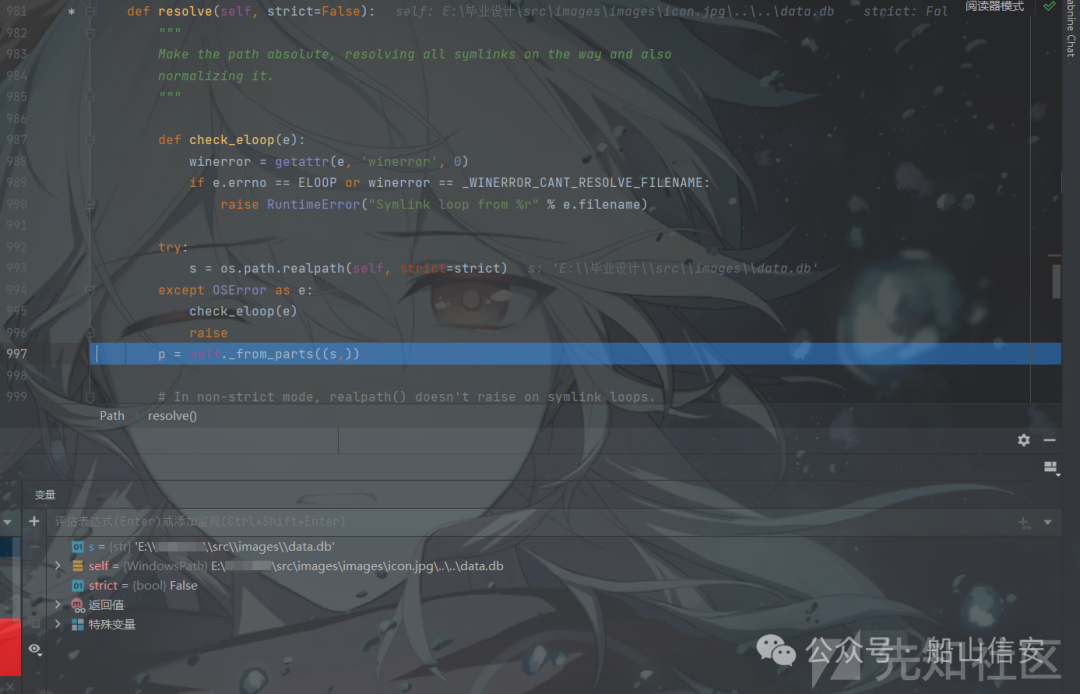Click _WINERROR_CANT_RESOLVE_FILENAME on line 989
The height and width of the screenshot is (694, 1080).
[x=582, y=182]
